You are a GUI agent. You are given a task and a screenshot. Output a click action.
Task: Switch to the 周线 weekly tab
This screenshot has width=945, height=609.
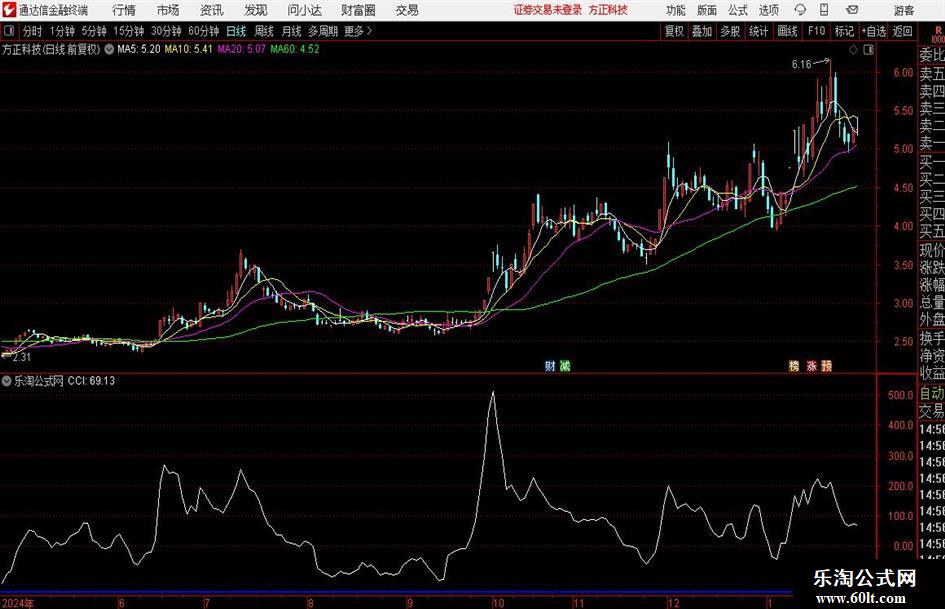pyautogui.click(x=263, y=31)
